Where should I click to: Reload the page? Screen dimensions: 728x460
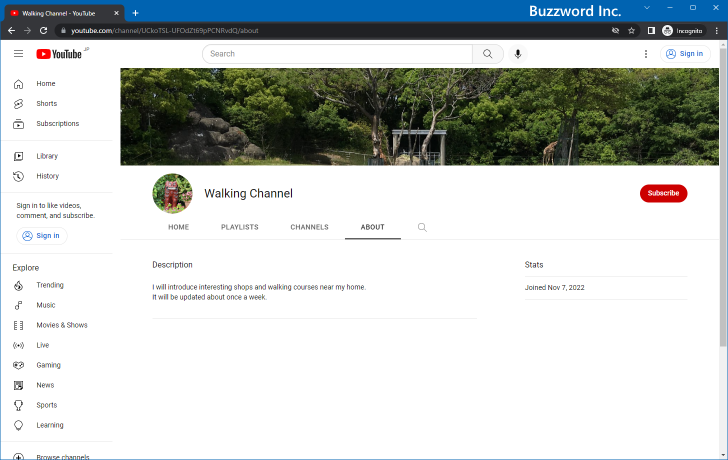click(x=44, y=31)
